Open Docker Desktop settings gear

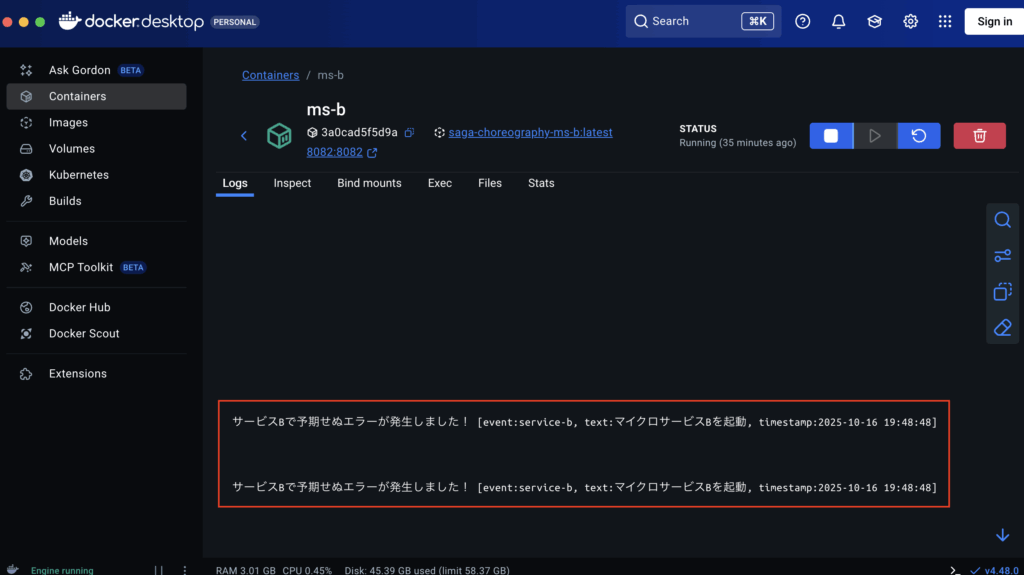(x=910, y=21)
